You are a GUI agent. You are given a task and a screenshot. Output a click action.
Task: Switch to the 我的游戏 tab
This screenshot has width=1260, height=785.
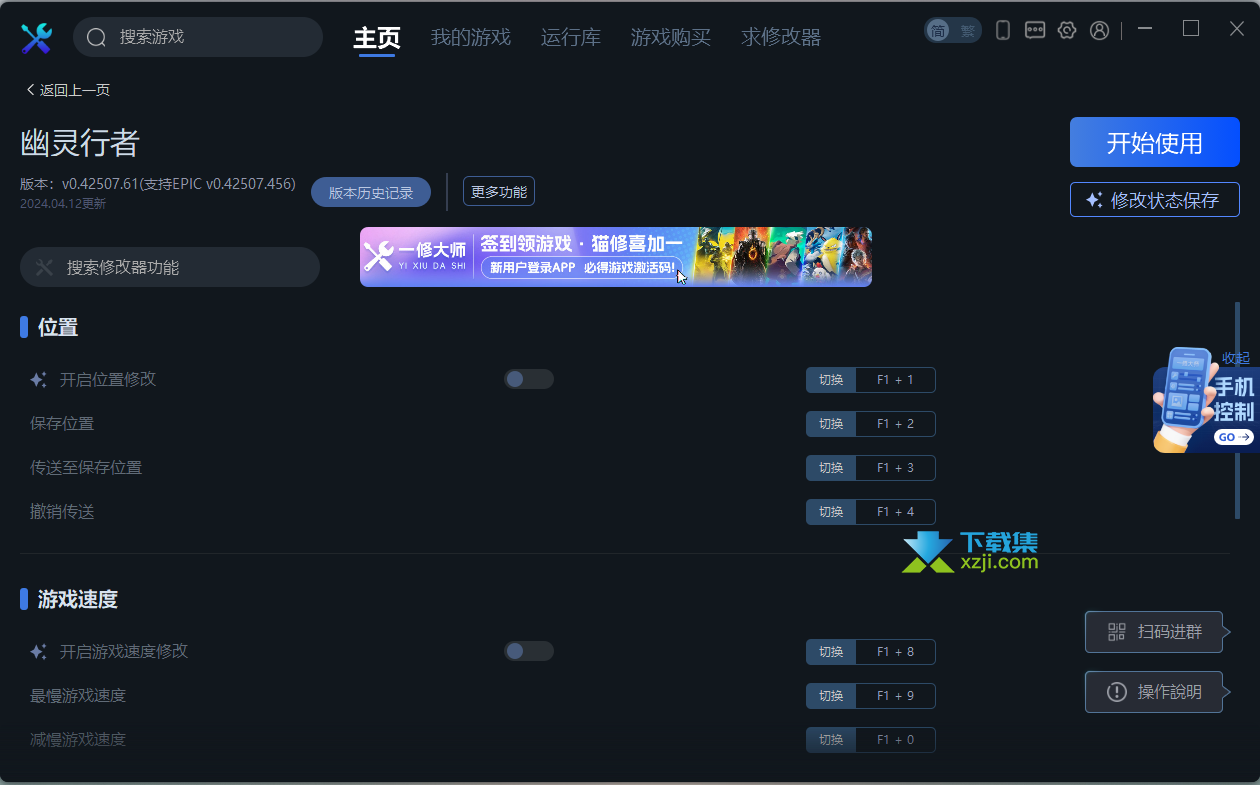pos(471,38)
